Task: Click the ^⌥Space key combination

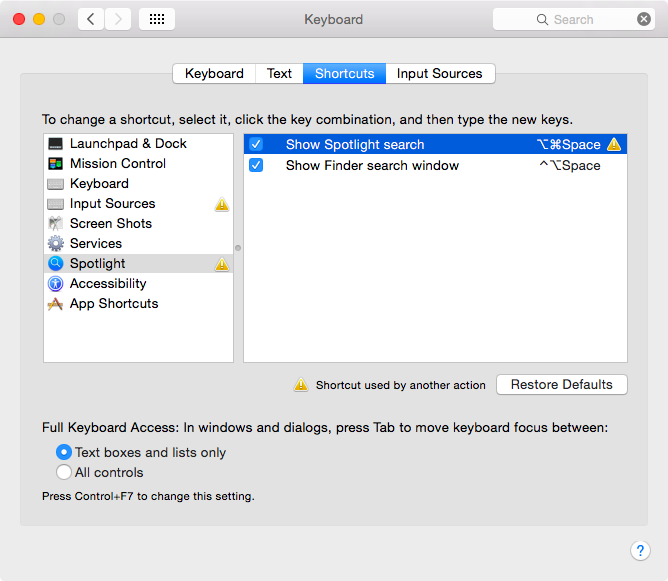Action: (570, 166)
